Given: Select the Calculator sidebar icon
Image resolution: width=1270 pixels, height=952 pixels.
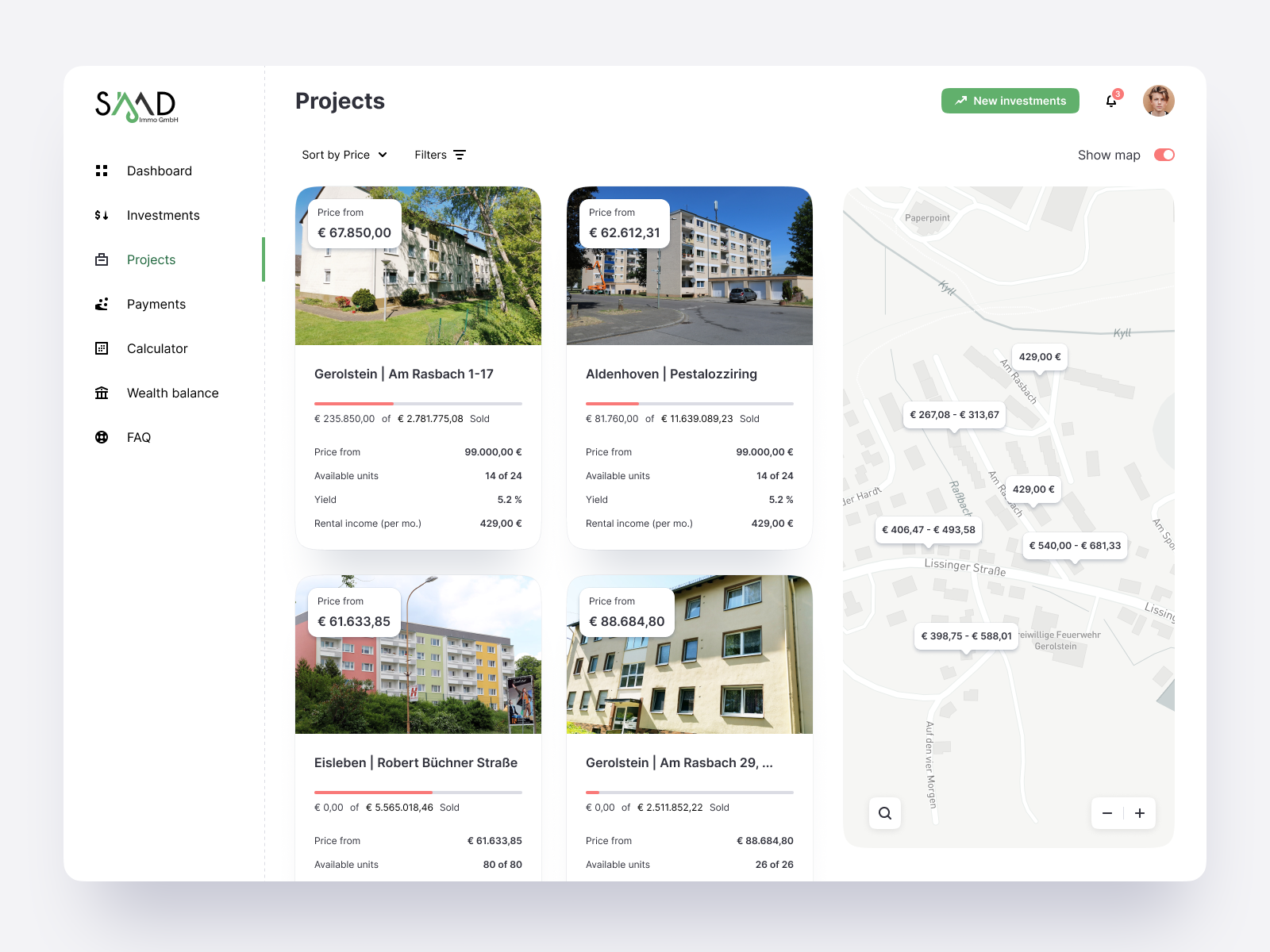Looking at the screenshot, I should coord(102,348).
